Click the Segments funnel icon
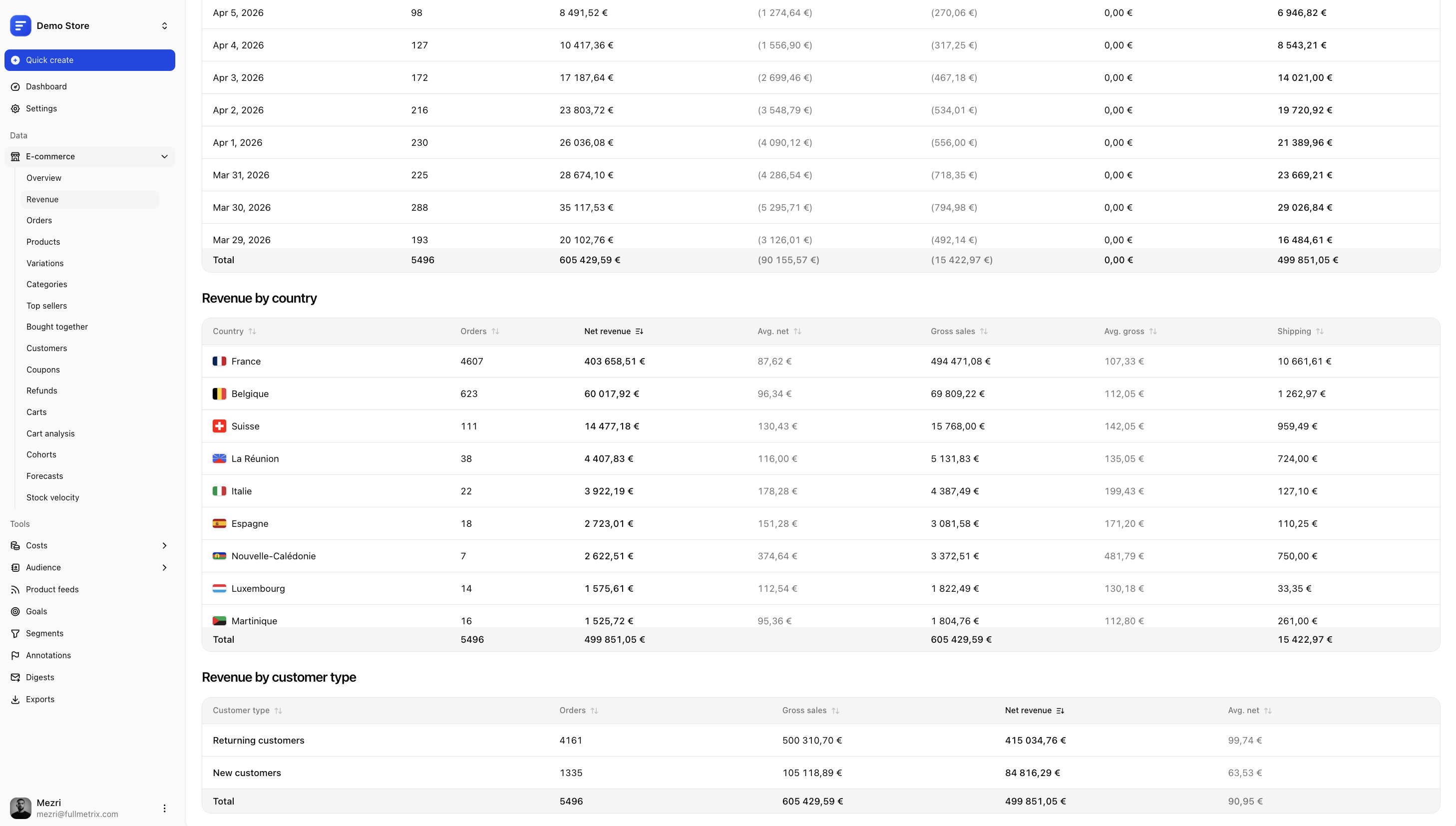 click(x=15, y=634)
